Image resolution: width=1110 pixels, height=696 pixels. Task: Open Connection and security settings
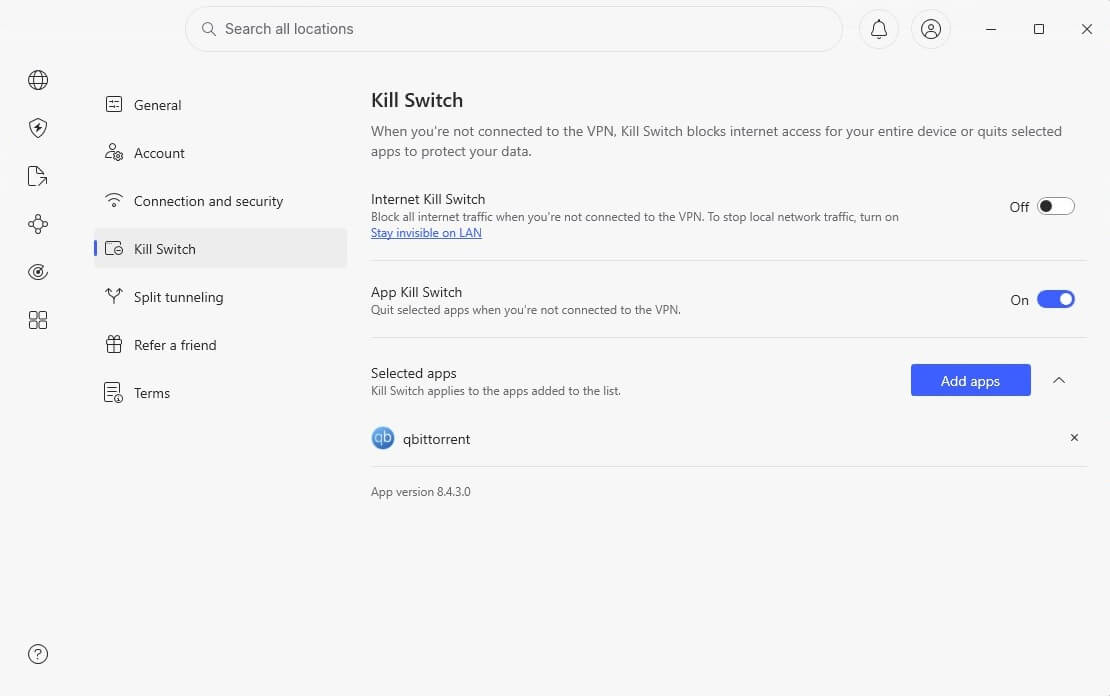tap(220, 201)
